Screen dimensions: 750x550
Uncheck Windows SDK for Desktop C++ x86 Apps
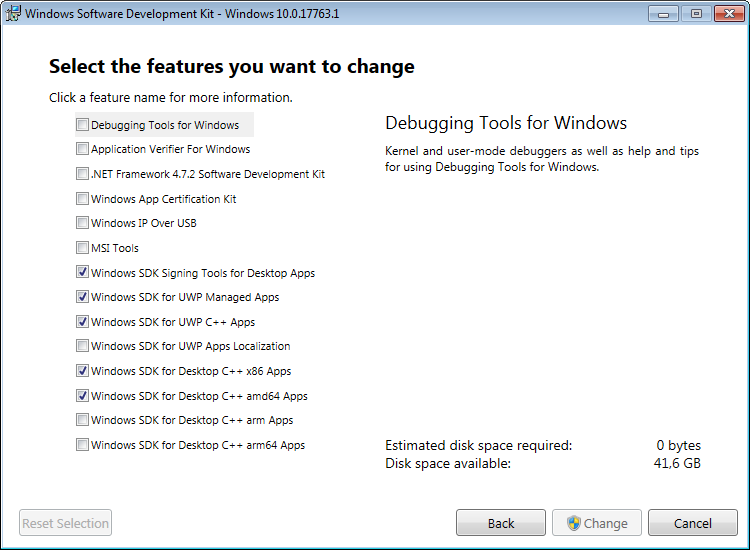click(x=82, y=370)
